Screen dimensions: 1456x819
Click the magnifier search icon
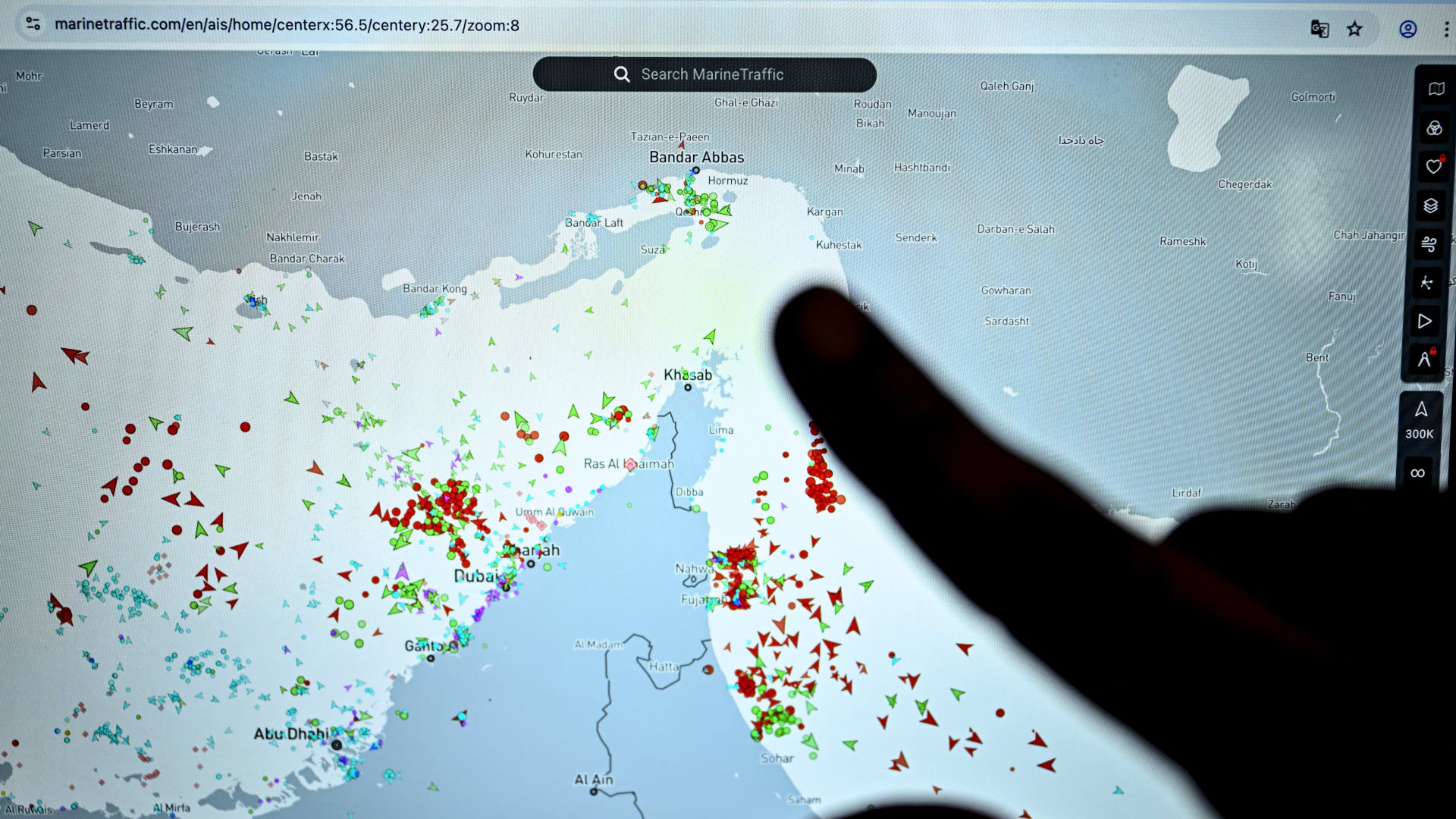click(x=622, y=74)
